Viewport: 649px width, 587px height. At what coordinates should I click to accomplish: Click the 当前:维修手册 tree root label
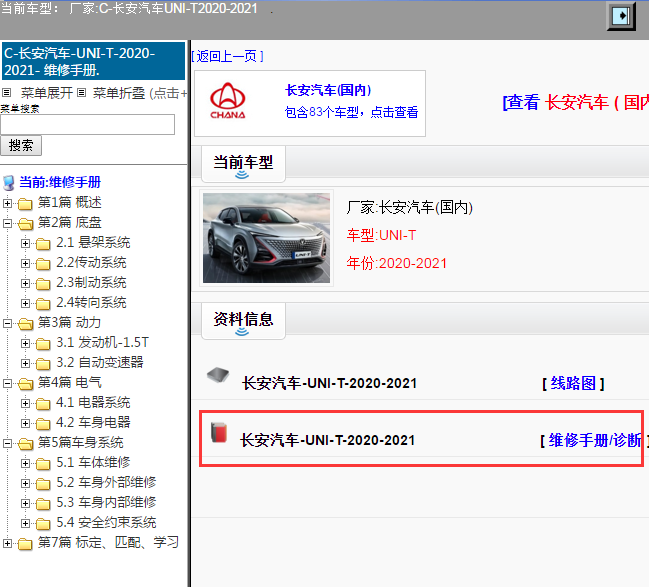(60, 182)
